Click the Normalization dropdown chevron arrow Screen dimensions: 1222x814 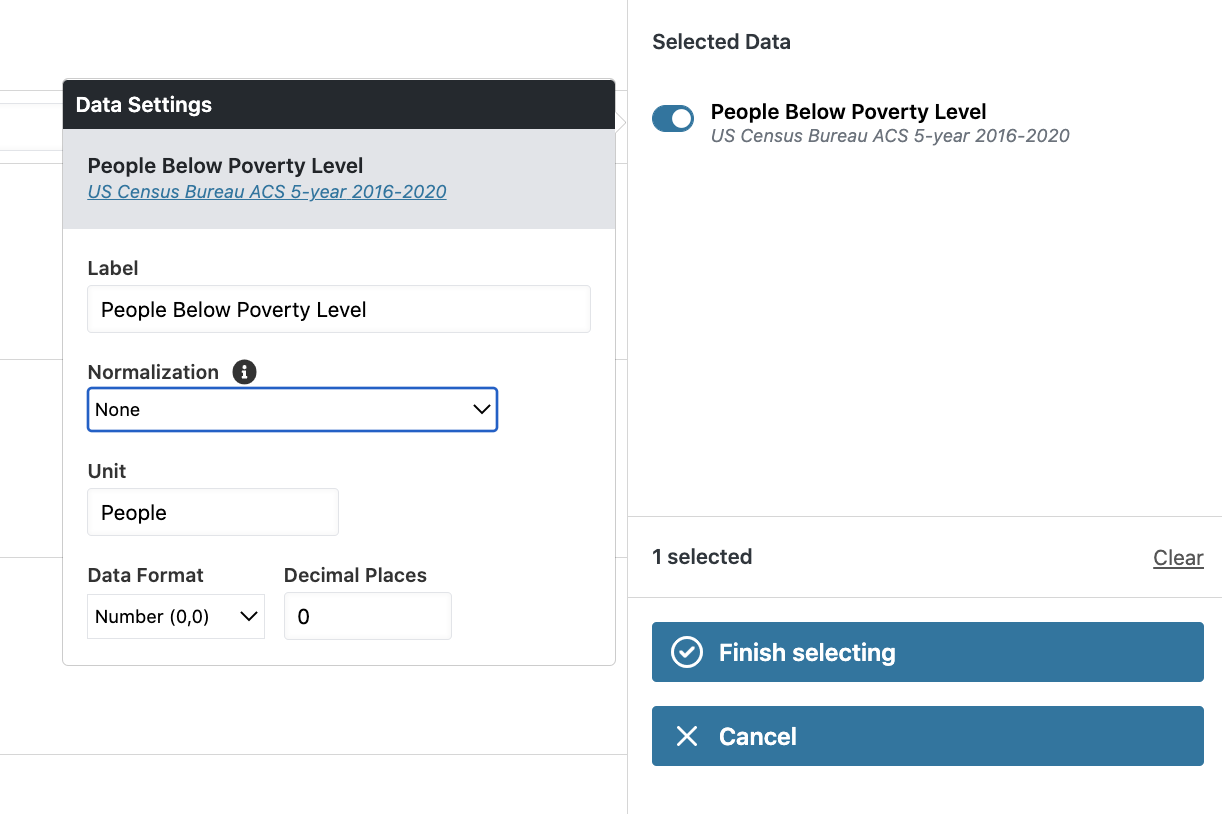(481, 410)
